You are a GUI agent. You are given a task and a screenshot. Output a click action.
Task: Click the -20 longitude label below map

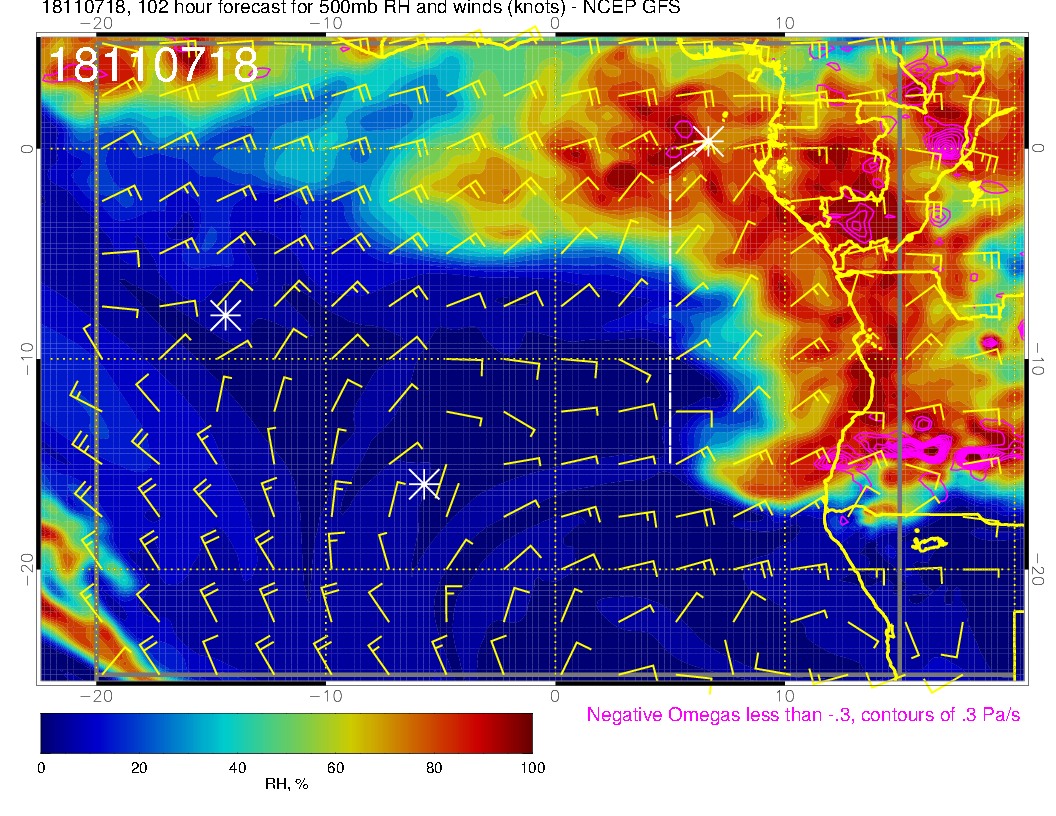click(x=96, y=695)
